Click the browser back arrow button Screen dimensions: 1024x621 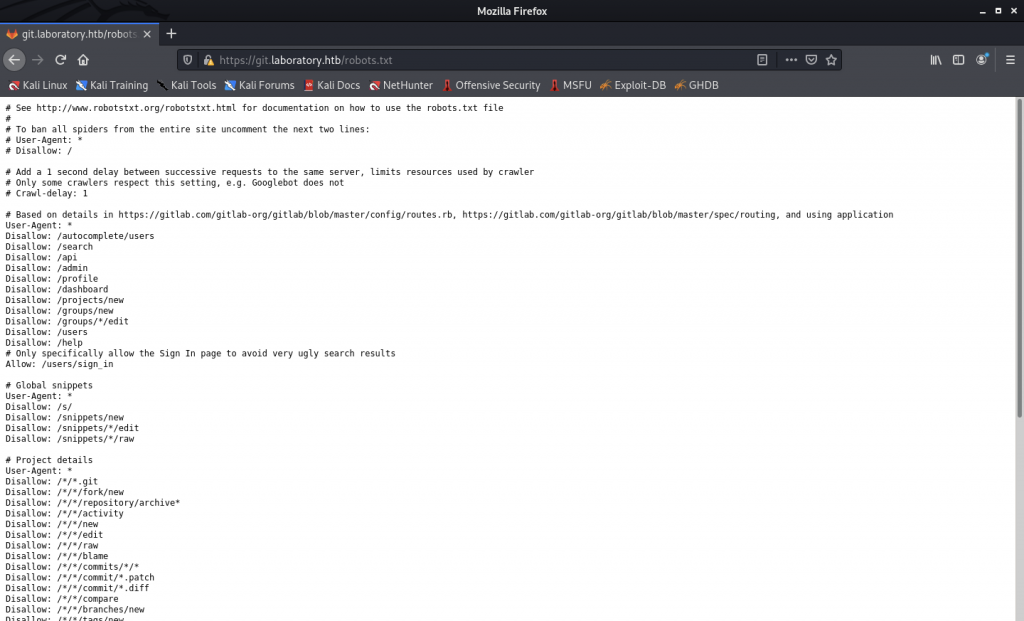pyautogui.click(x=14, y=60)
